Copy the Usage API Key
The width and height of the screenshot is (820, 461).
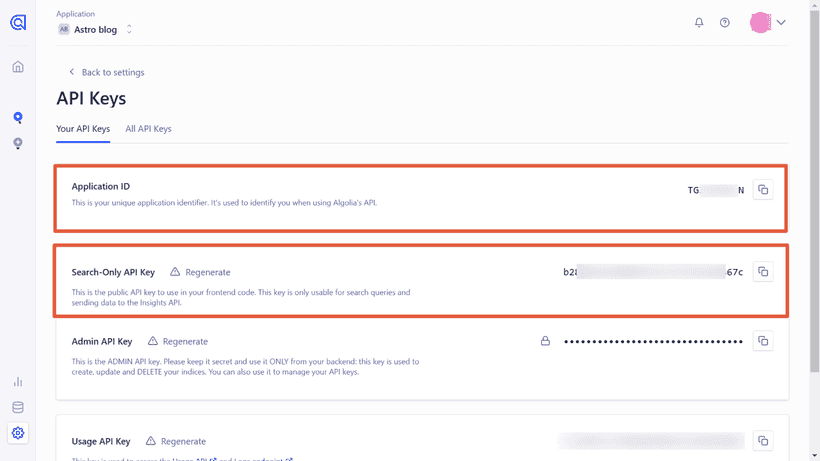point(763,441)
